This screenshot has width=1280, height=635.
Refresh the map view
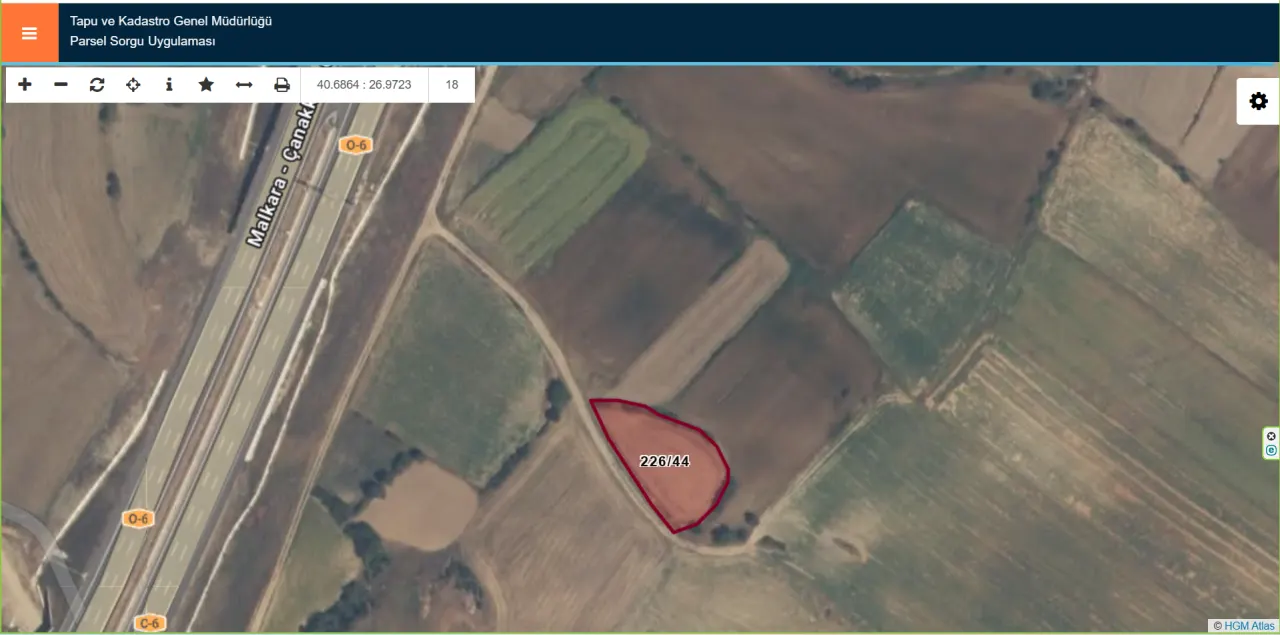click(x=97, y=85)
